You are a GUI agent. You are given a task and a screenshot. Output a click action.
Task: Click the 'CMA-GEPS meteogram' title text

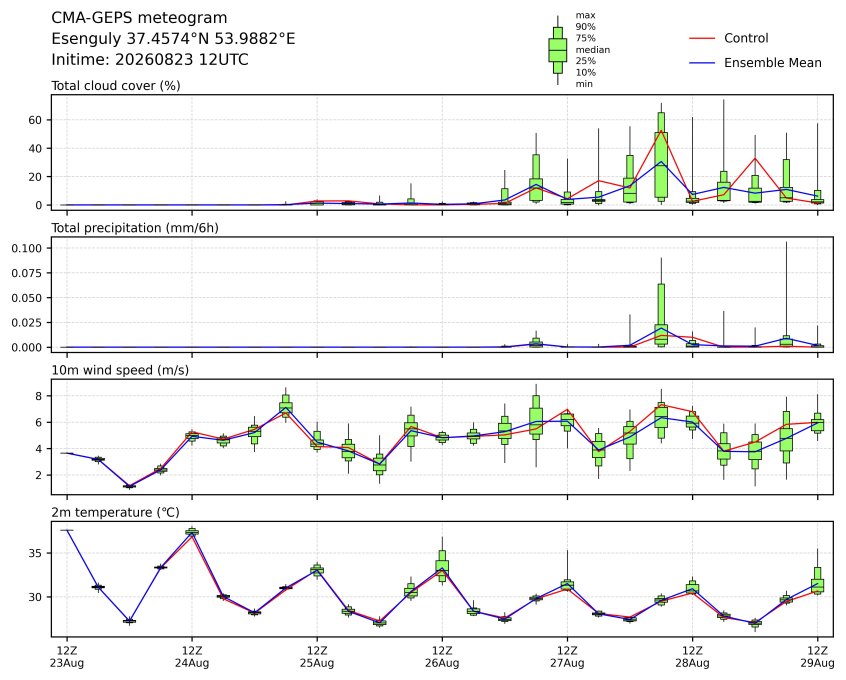point(139,18)
